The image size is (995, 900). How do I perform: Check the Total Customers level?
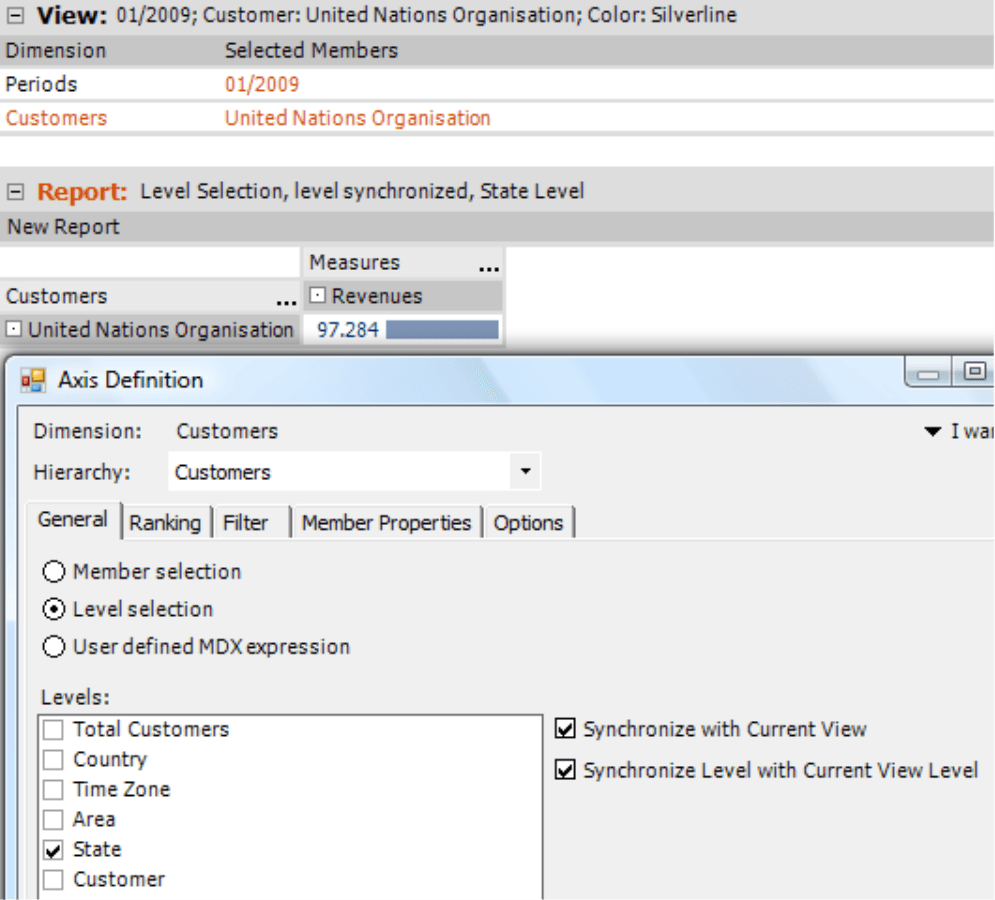pyautogui.click(x=53, y=730)
